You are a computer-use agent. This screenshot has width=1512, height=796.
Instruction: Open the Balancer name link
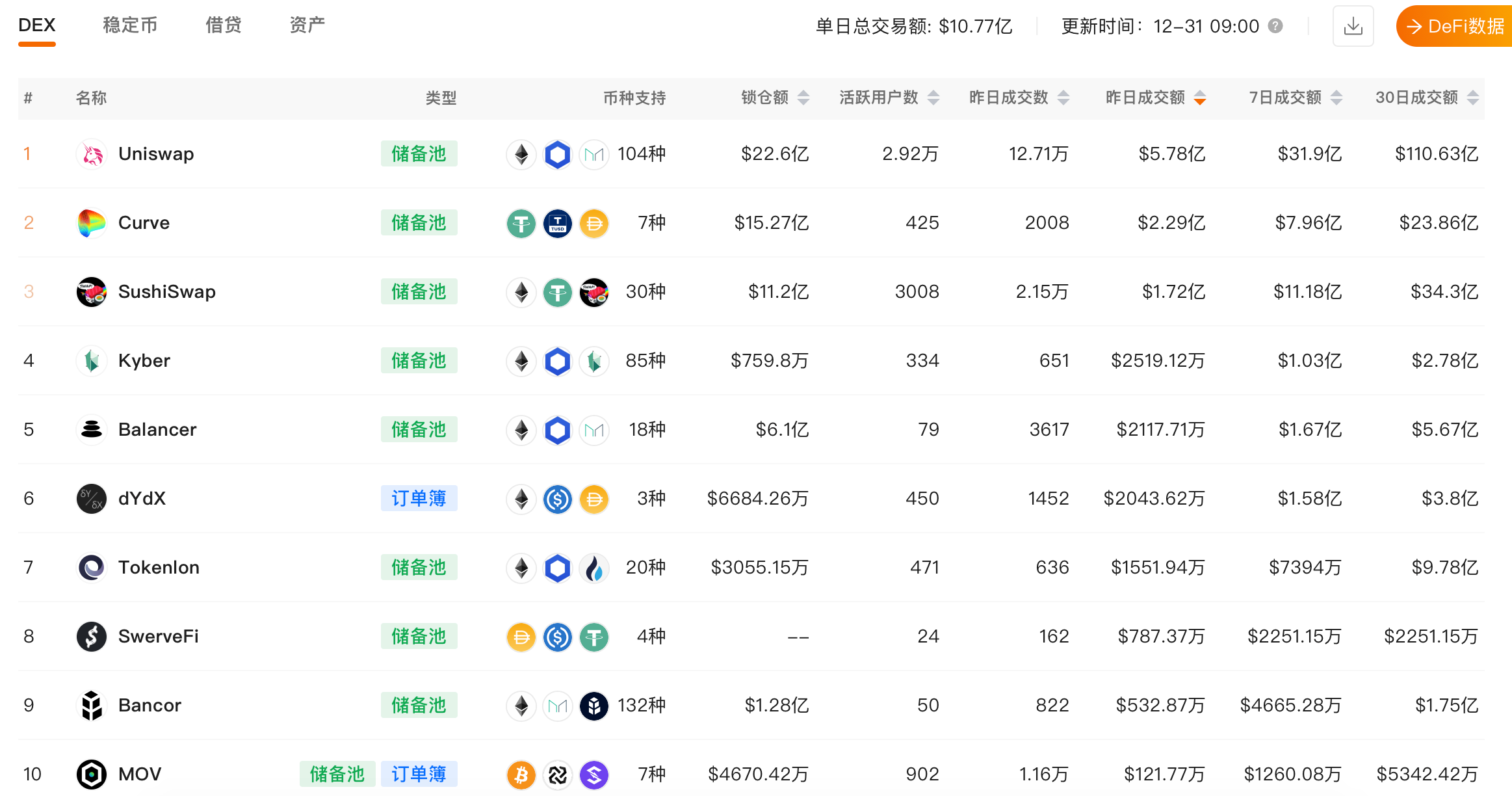[157, 430]
